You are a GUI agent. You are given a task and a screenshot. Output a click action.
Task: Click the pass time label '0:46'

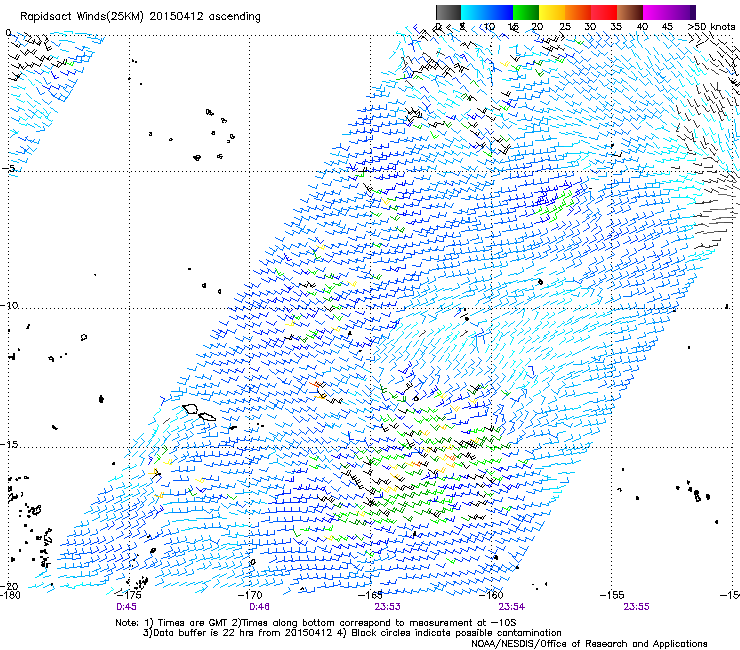[x=259, y=607]
